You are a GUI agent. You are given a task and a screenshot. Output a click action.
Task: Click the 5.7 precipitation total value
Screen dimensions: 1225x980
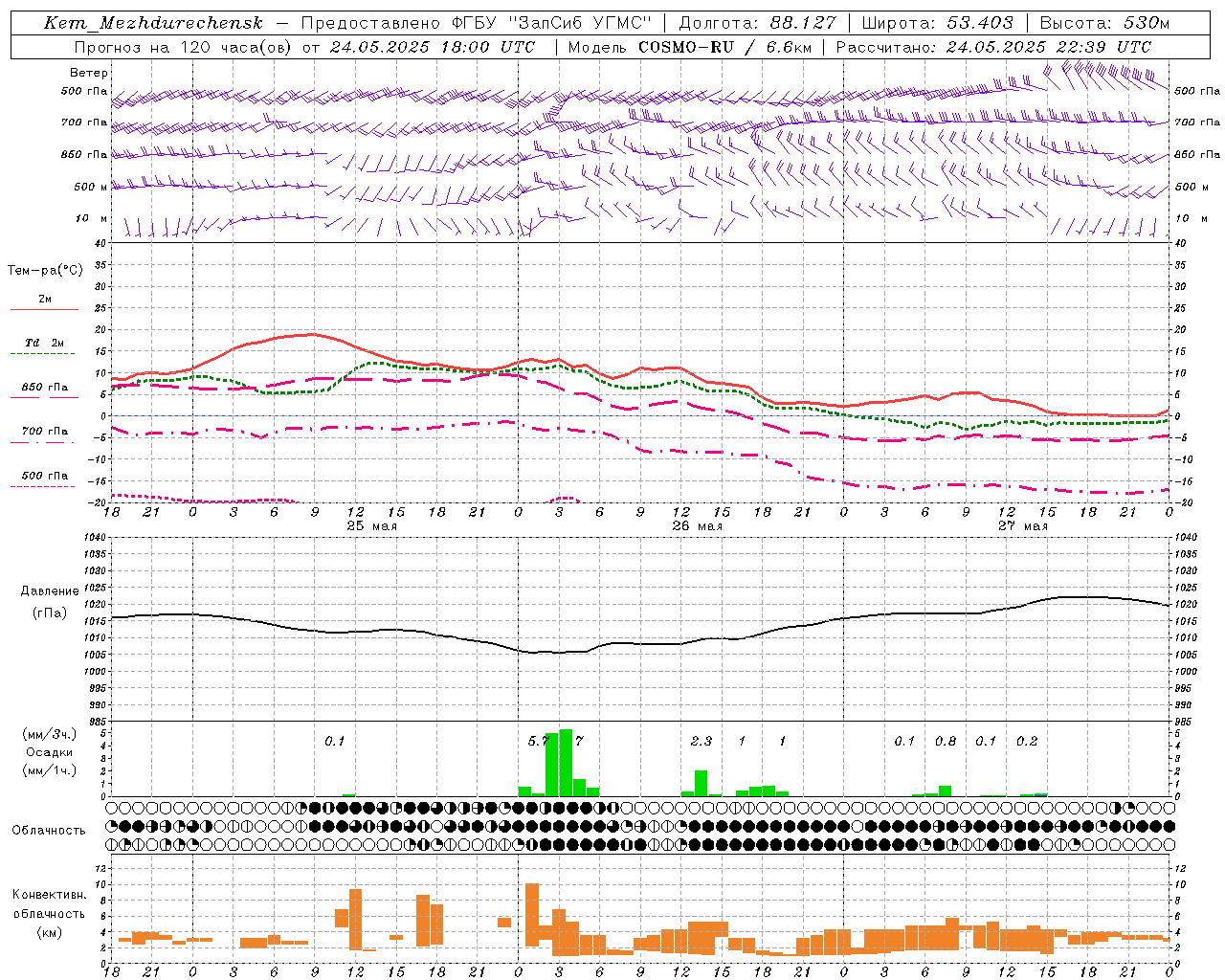click(x=539, y=741)
